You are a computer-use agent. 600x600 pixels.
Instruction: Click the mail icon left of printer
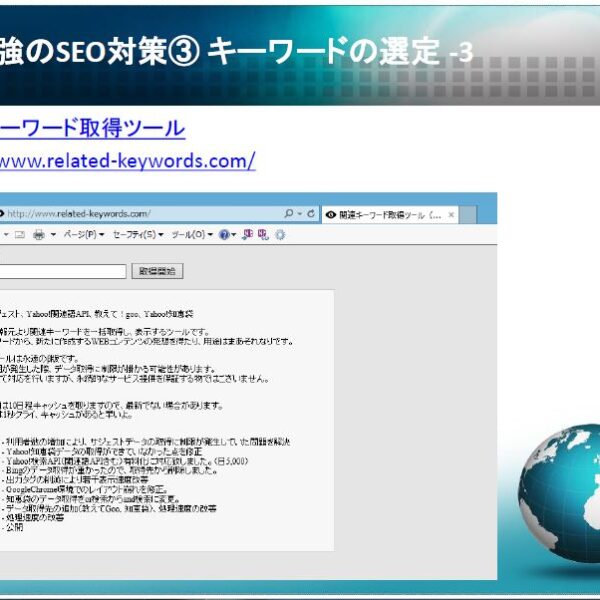click(x=19, y=235)
